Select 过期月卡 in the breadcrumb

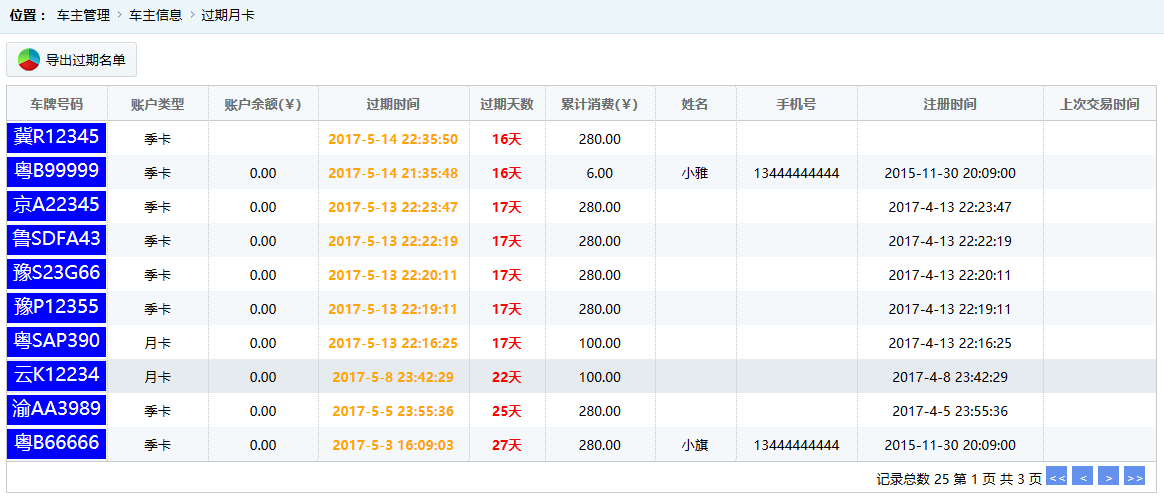click(x=227, y=16)
